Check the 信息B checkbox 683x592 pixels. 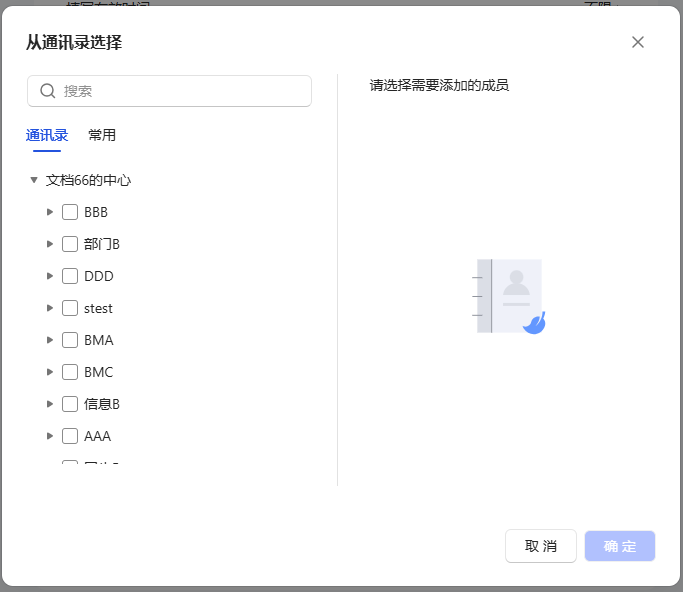click(70, 404)
